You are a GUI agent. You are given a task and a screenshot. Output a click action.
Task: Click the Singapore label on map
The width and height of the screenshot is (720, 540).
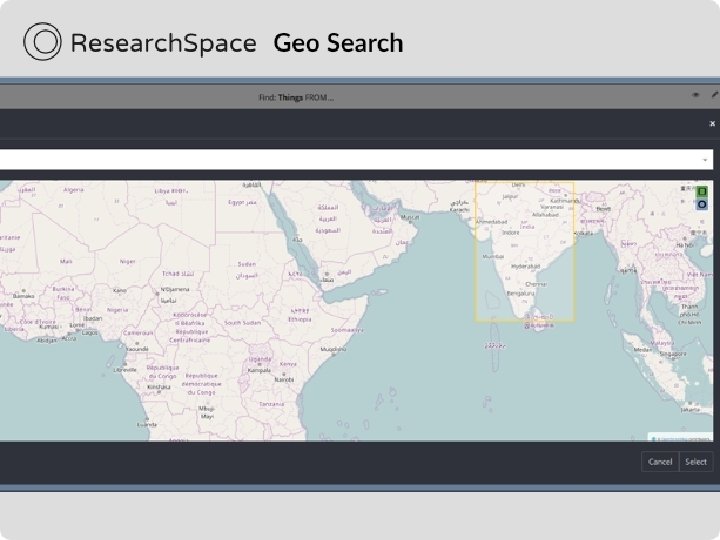click(x=672, y=354)
